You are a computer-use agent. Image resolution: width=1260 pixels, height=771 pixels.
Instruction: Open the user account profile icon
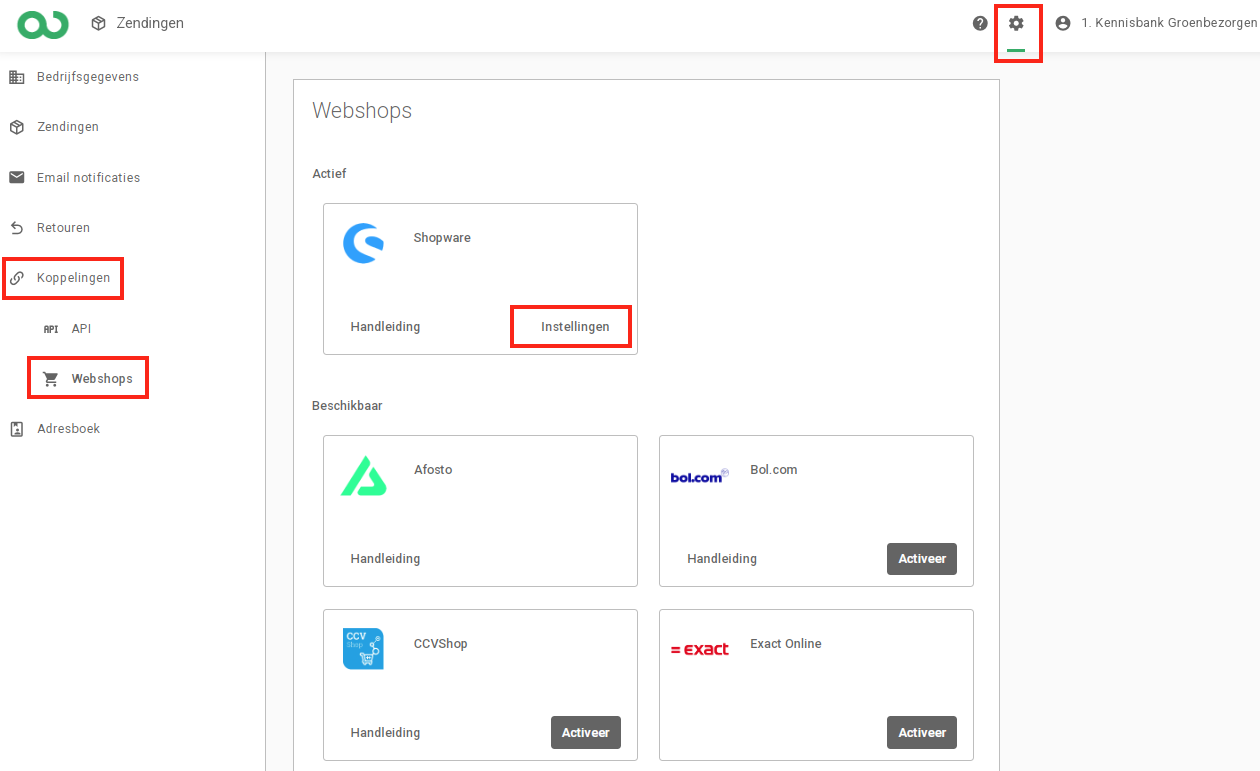click(x=1063, y=23)
